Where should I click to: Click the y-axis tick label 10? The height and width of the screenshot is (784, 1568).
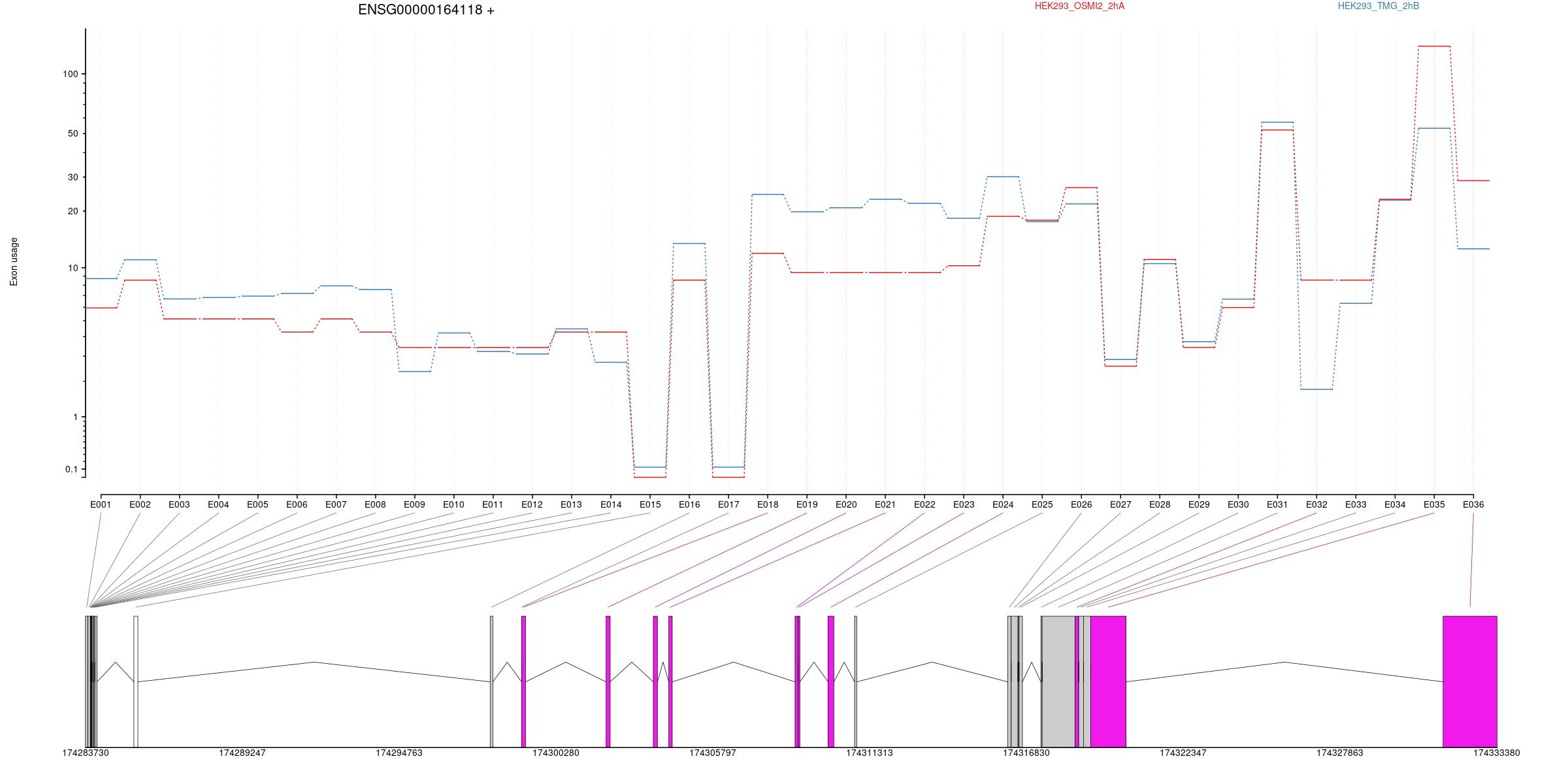pyautogui.click(x=73, y=268)
